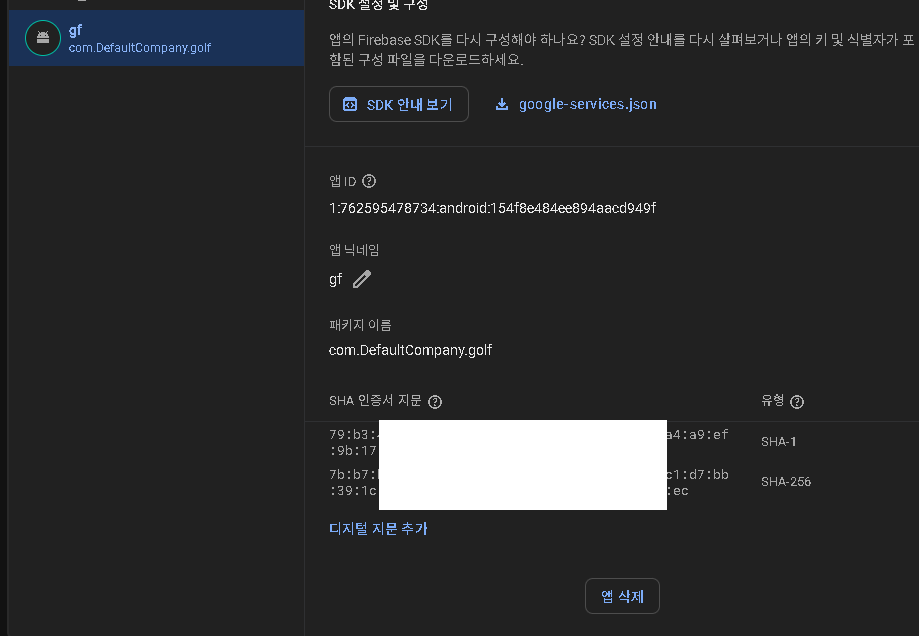Open help icon next to SHA 인증서 지문

click(435, 402)
